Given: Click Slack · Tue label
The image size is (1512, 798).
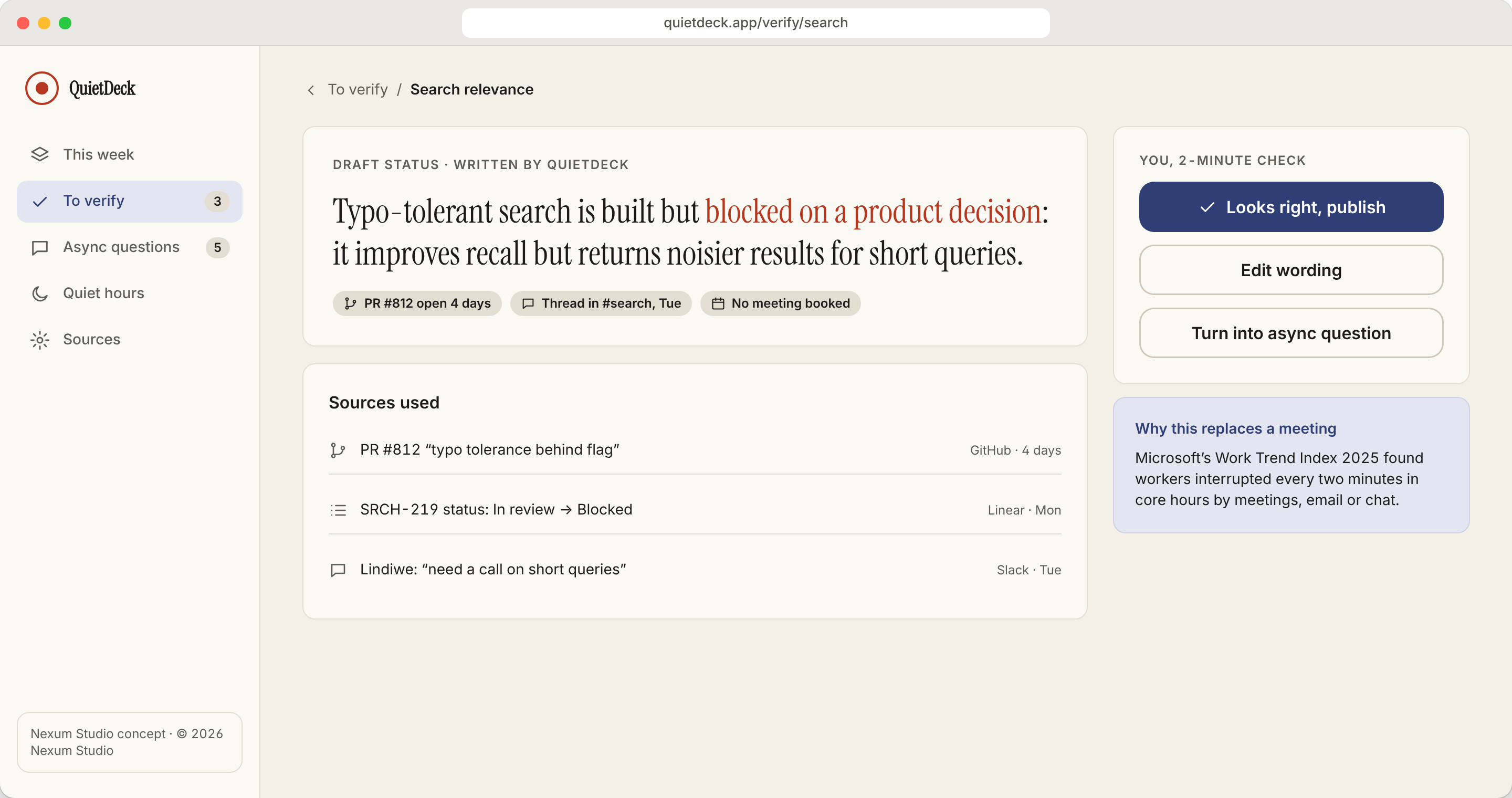Looking at the screenshot, I should pos(1028,570).
